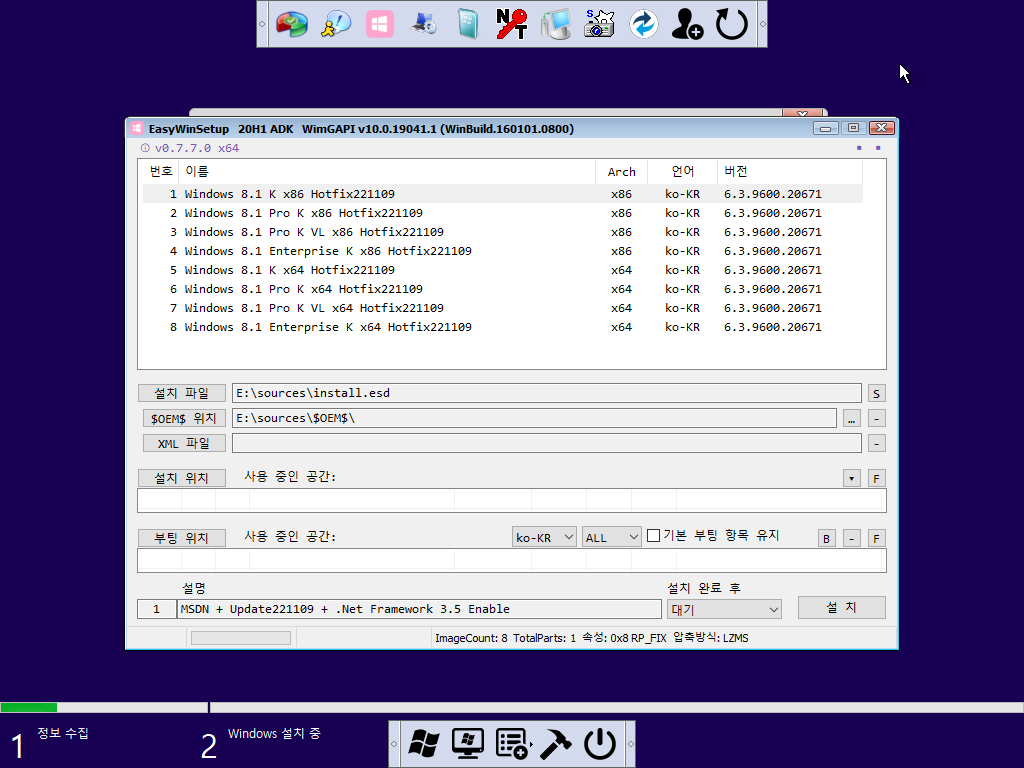
Task: Open the Windows flag icon in bottom dock
Action: coord(424,743)
